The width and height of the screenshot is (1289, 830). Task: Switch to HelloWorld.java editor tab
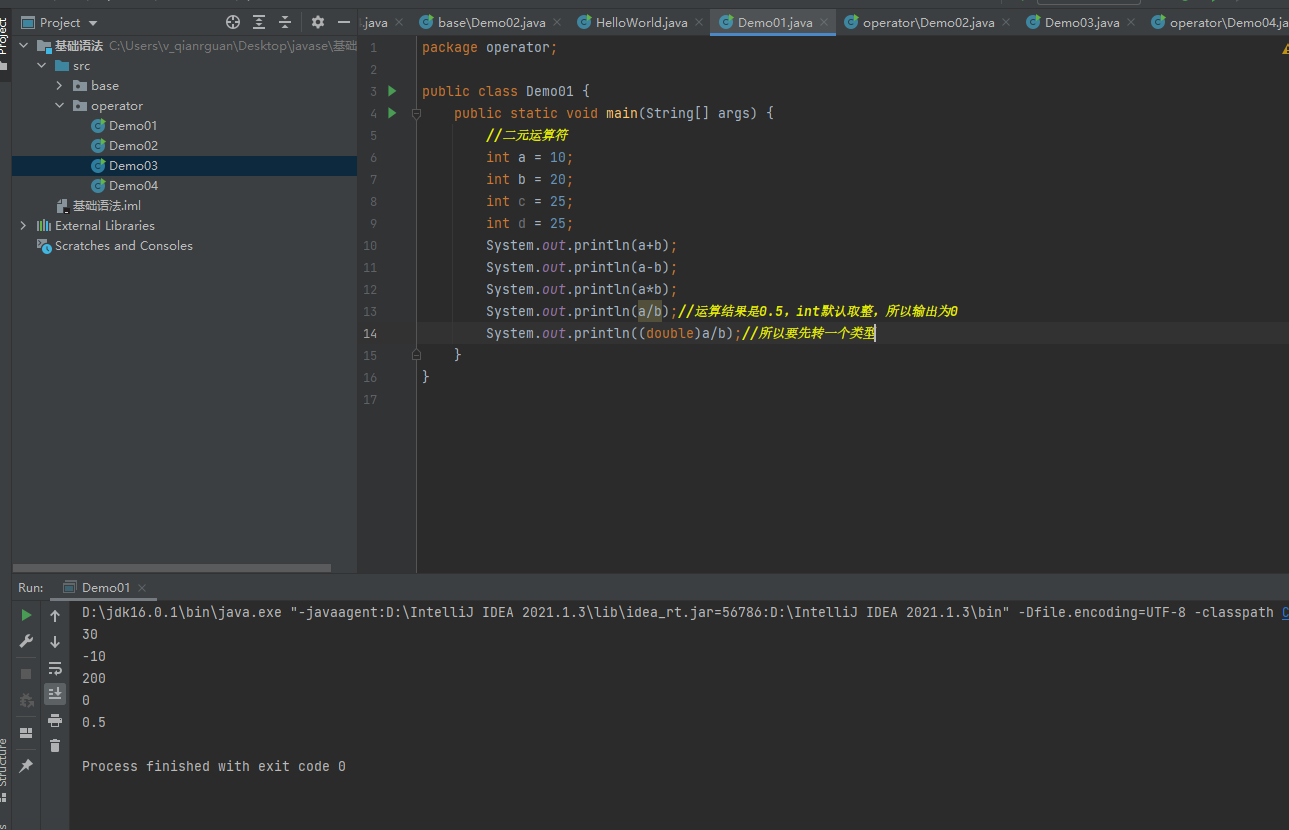pyautogui.click(x=641, y=22)
